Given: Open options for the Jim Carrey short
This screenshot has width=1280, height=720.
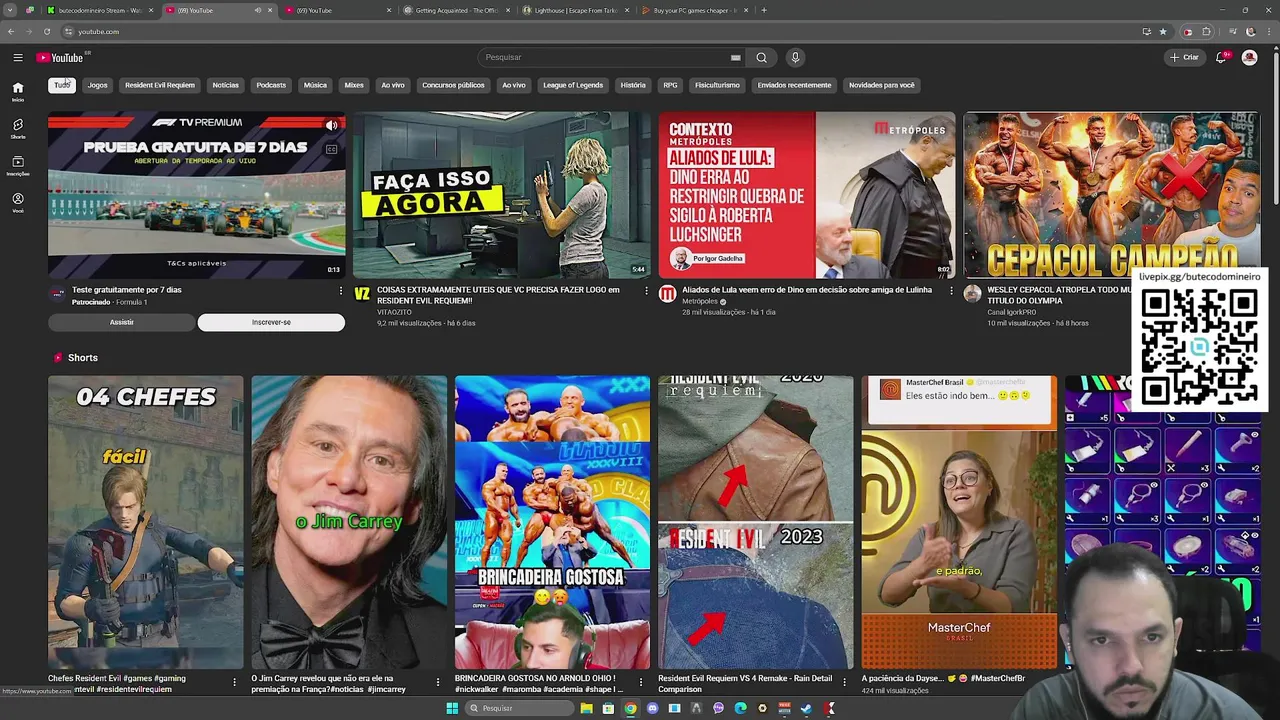Looking at the screenshot, I should [438, 682].
